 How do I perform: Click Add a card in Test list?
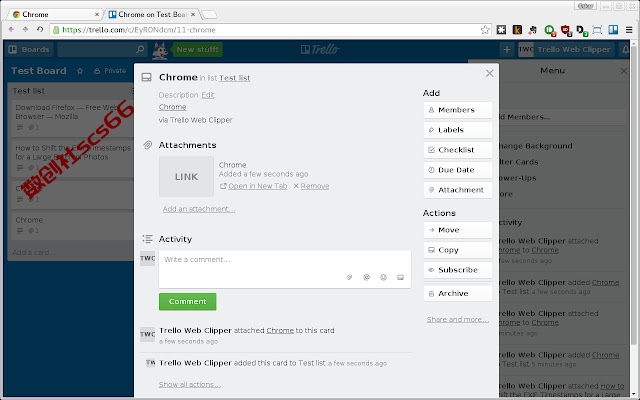click(34, 252)
